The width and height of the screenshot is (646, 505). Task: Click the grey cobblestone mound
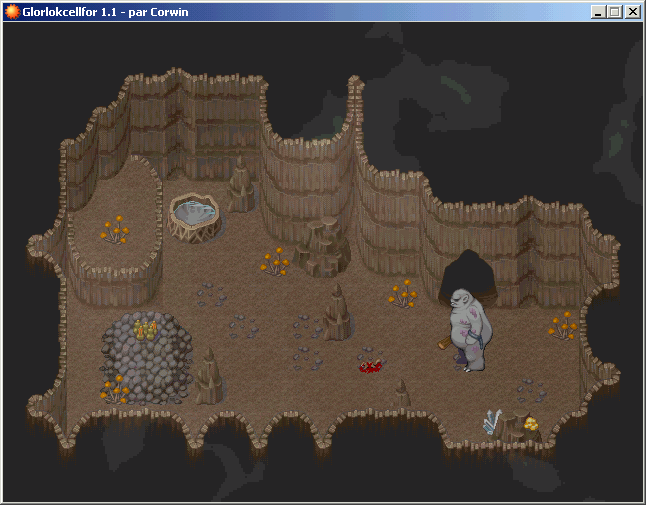(x=147, y=358)
